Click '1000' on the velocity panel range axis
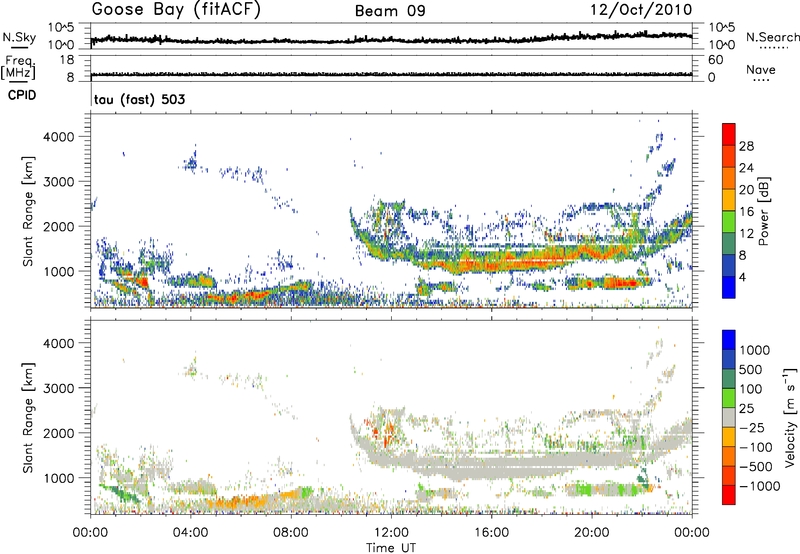800x554 pixels. 58,478
